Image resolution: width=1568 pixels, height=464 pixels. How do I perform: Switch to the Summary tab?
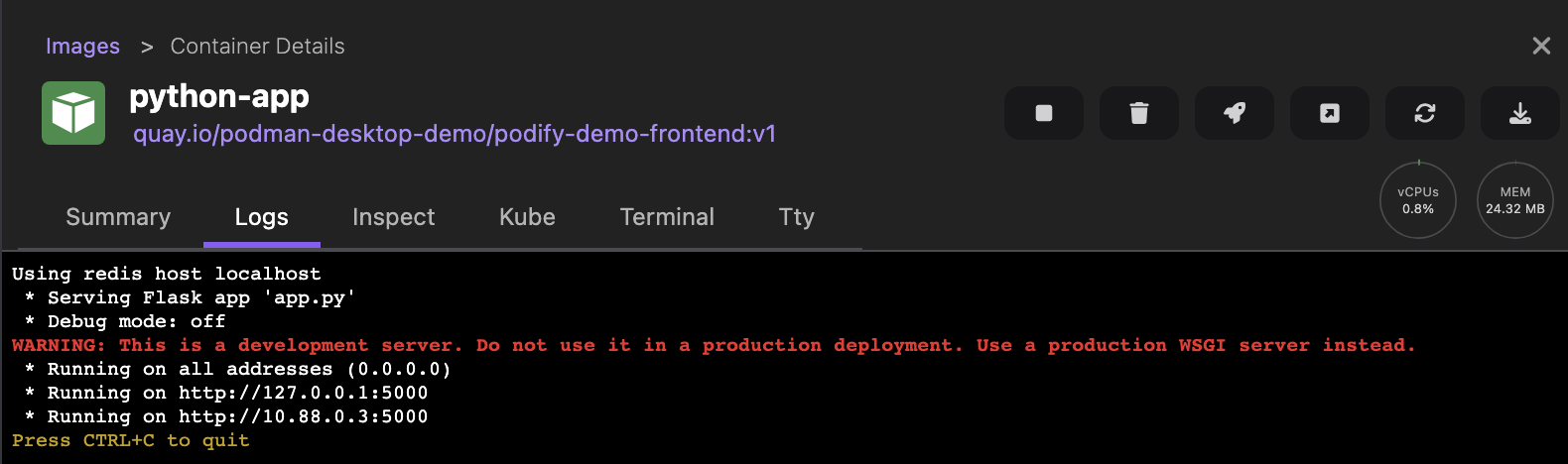[118, 217]
